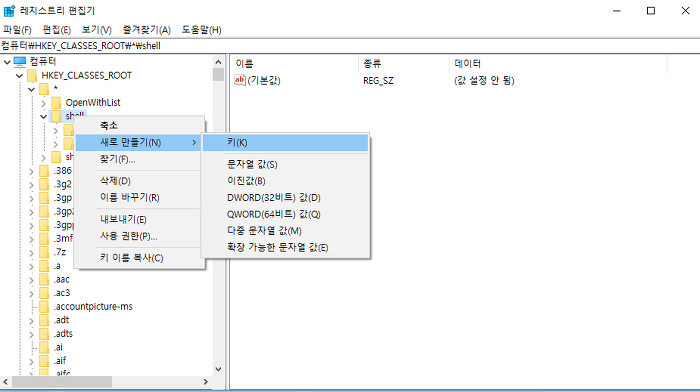Click the tree scroll right arrow
The image size is (700, 392).
coord(205,382)
